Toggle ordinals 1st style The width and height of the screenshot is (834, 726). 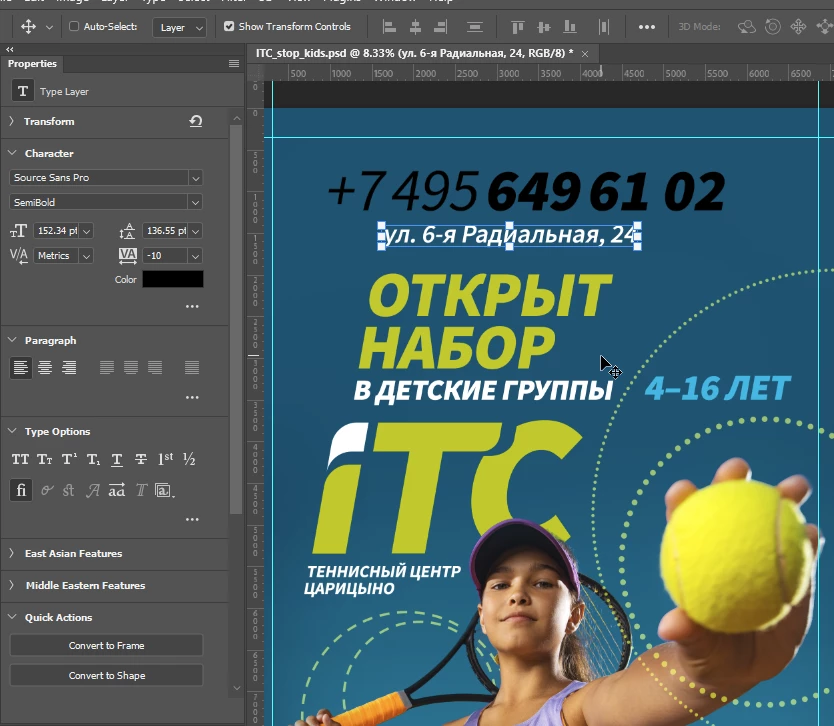click(165, 459)
